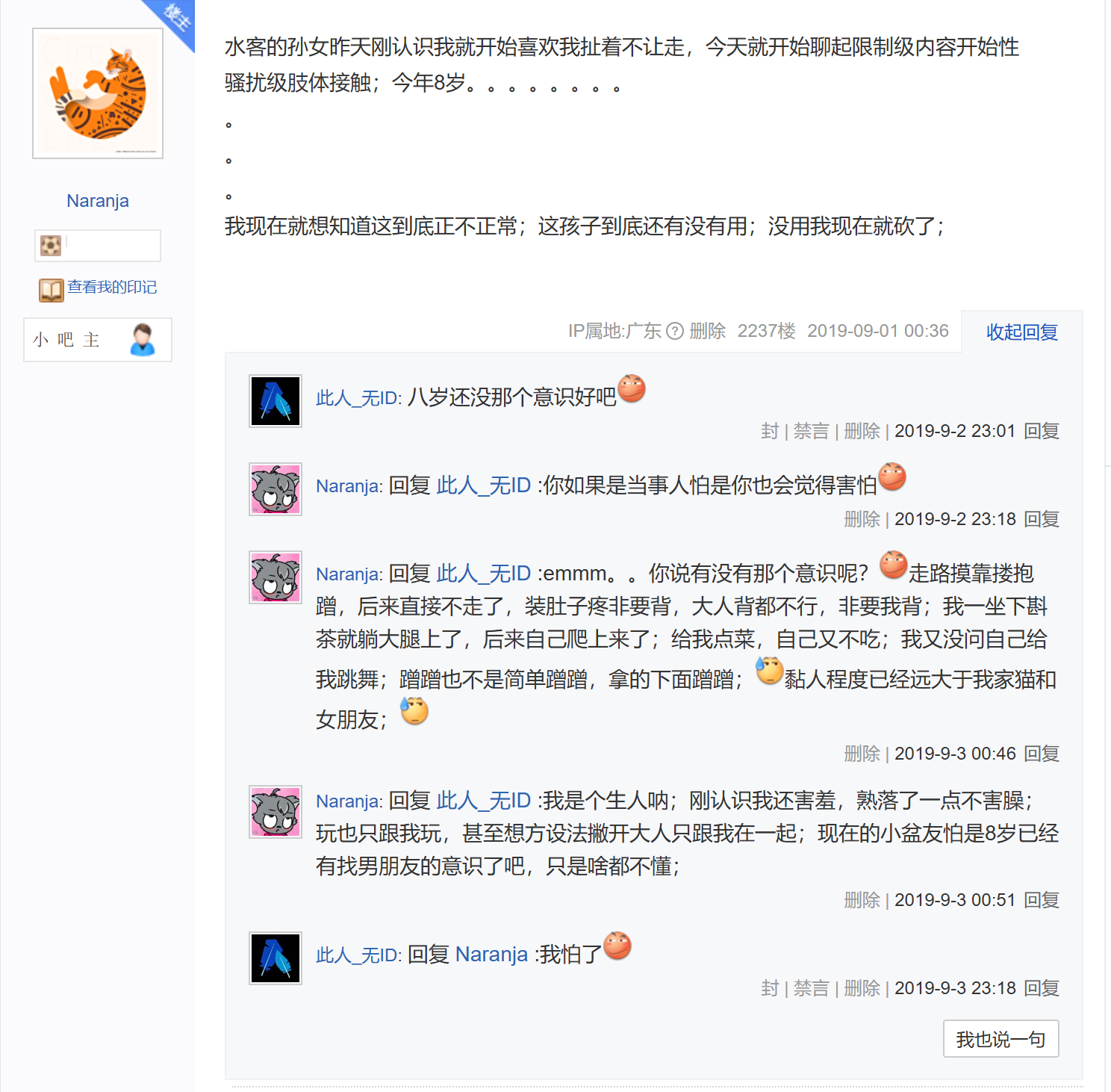Click 我也说一句 button
This screenshot has height=1092, width=1111.
pyautogui.click(x=1001, y=1039)
